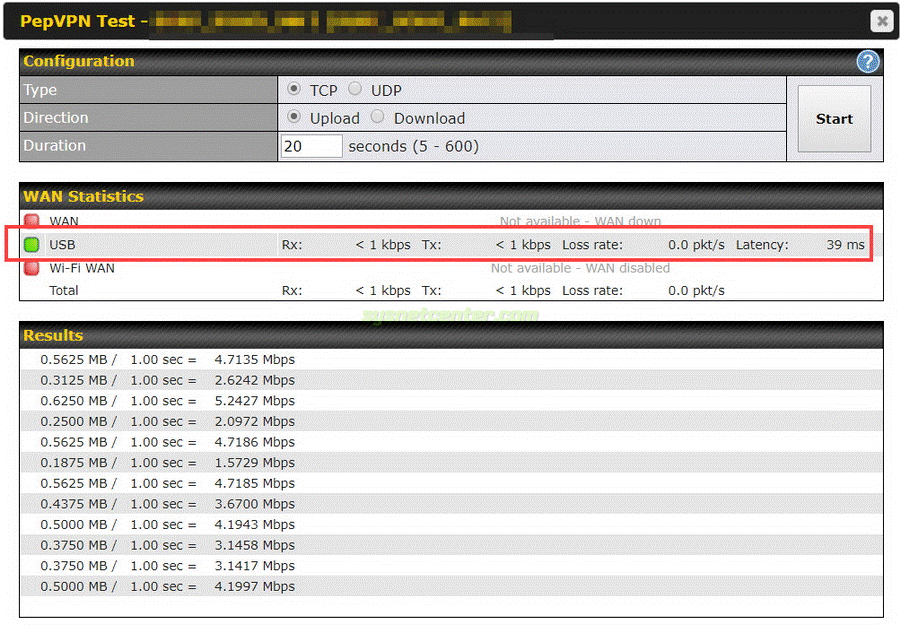
Task: Select the 3.1458 Mbps result row
Action: point(452,545)
